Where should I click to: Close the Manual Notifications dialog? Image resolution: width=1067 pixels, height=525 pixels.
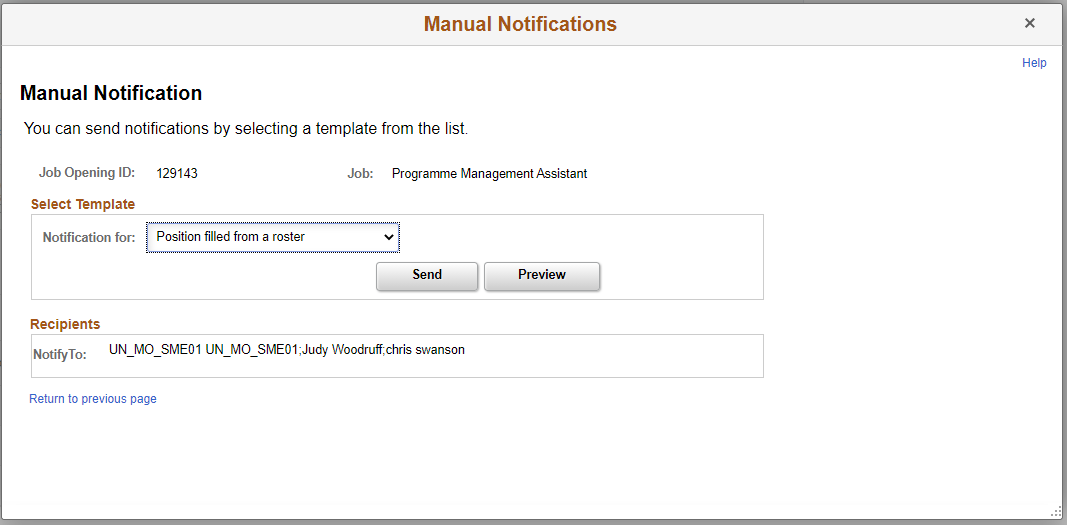coord(1030,23)
